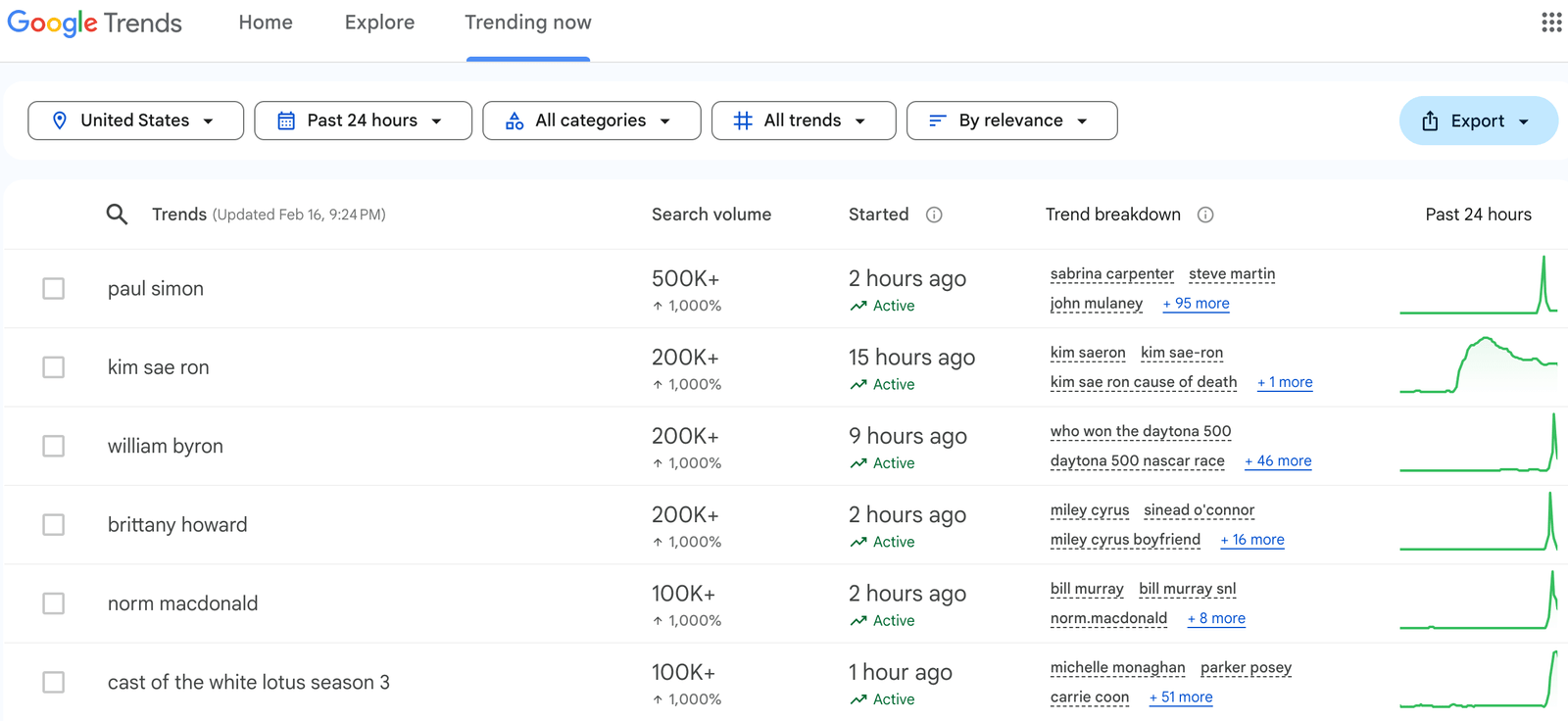Click the Search volume column header
This screenshot has height=721, width=1568.
(x=711, y=215)
